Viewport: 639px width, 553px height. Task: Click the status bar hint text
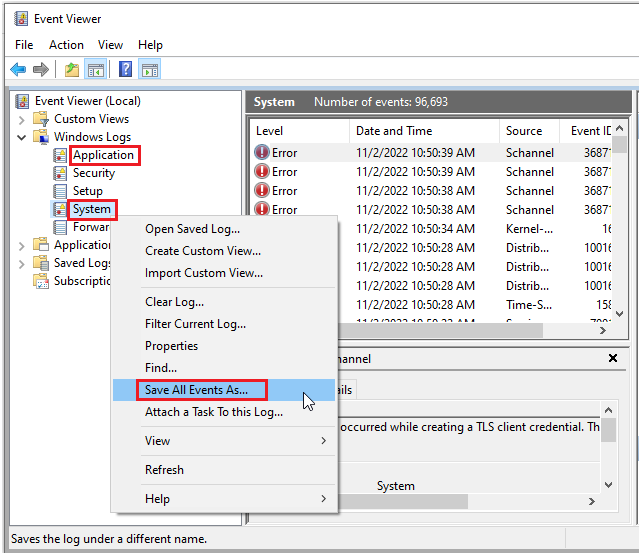pyautogui.click(x=109, y=539)
